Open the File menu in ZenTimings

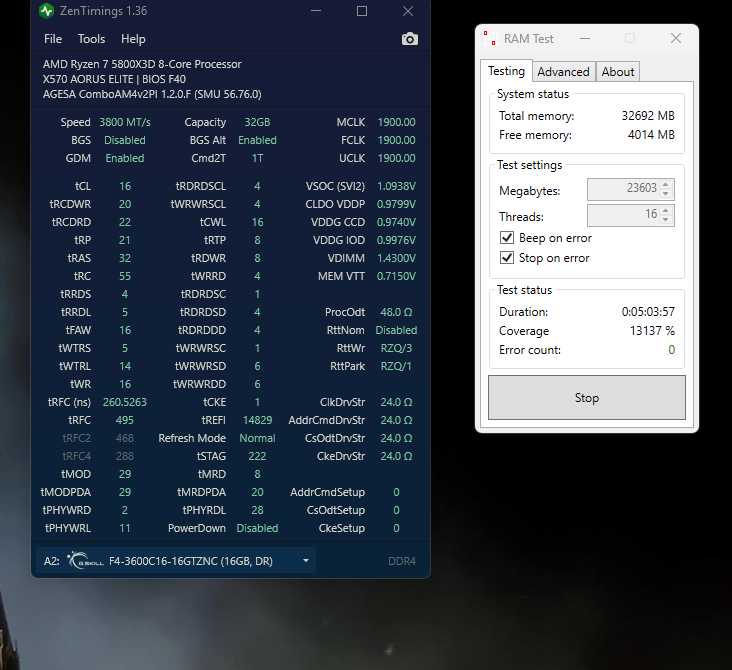pos(53,39)
